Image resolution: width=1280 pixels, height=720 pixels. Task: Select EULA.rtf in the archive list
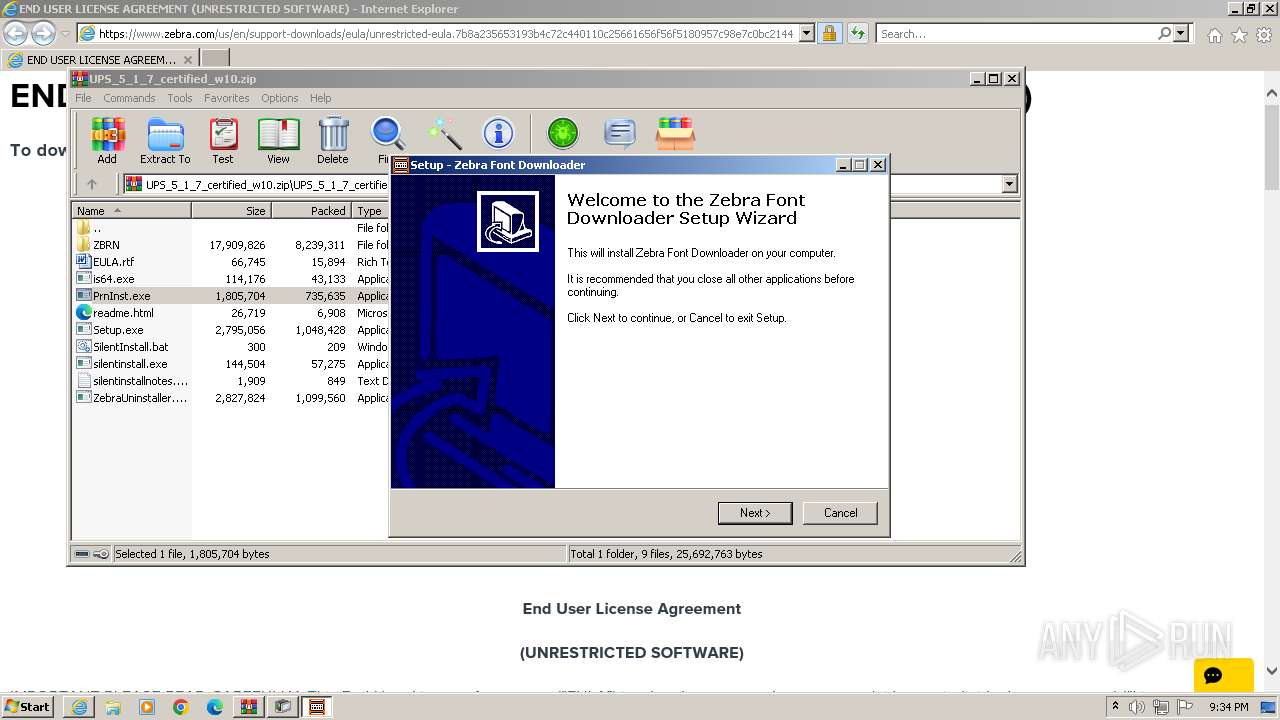(x=113, y=262)
